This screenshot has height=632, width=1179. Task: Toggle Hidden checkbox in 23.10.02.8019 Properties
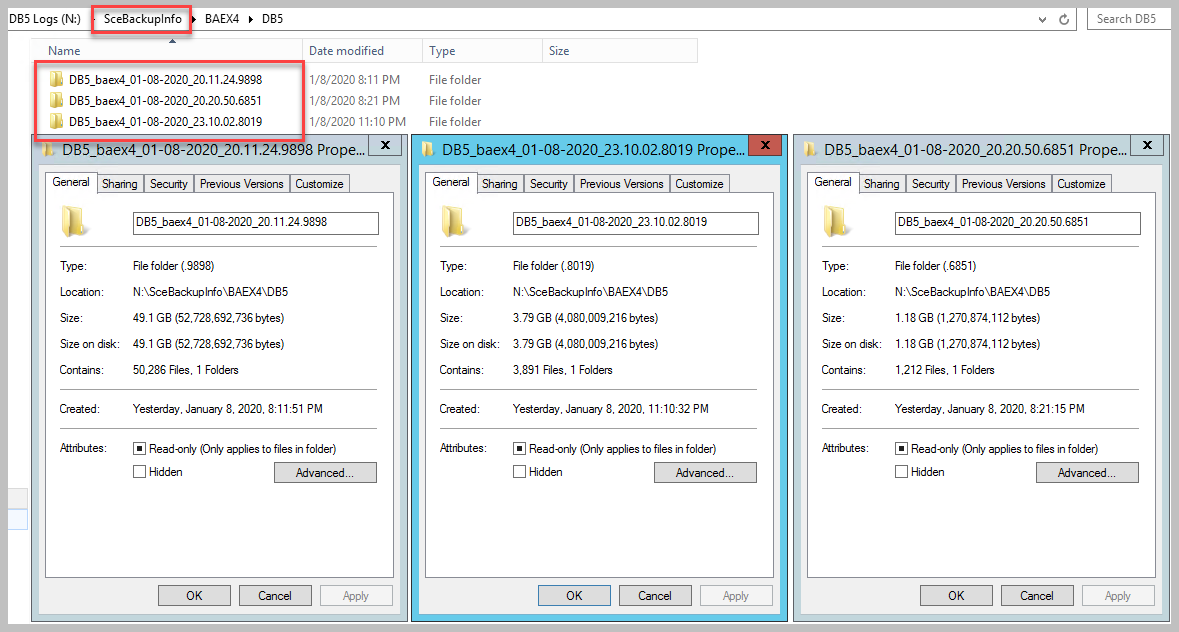519,472
